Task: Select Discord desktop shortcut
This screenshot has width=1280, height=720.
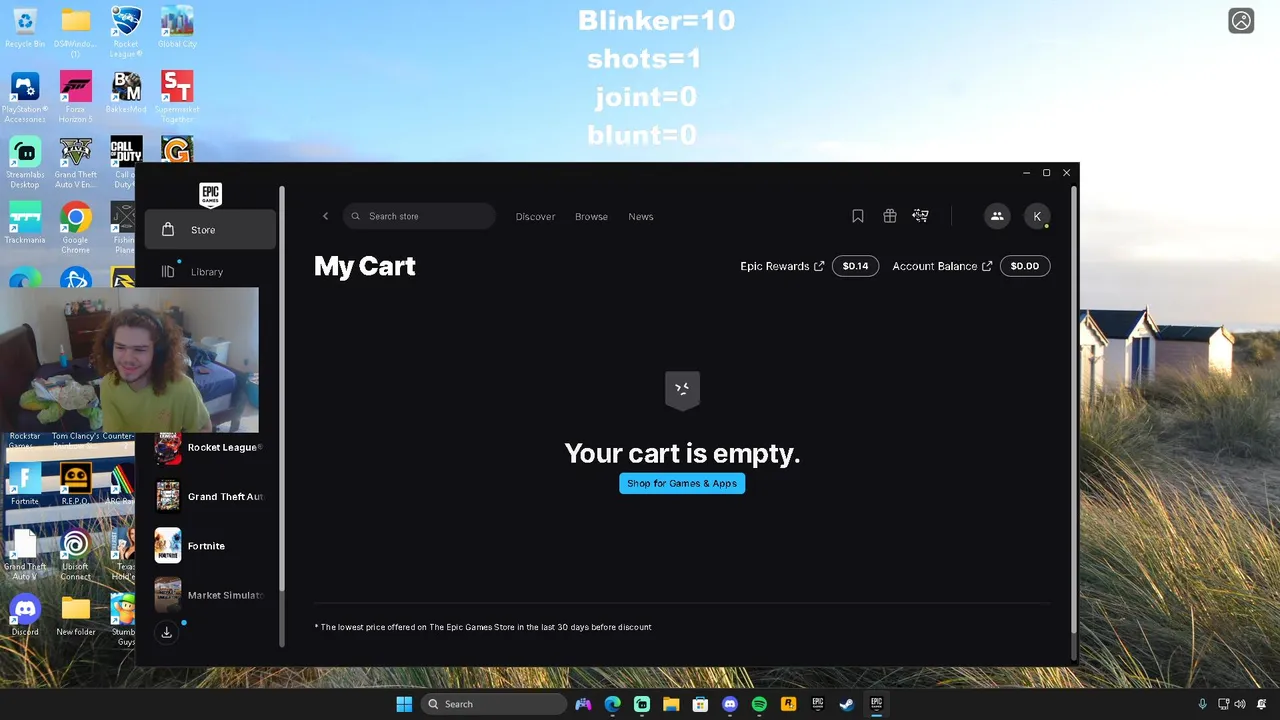Action: (25, 615)
